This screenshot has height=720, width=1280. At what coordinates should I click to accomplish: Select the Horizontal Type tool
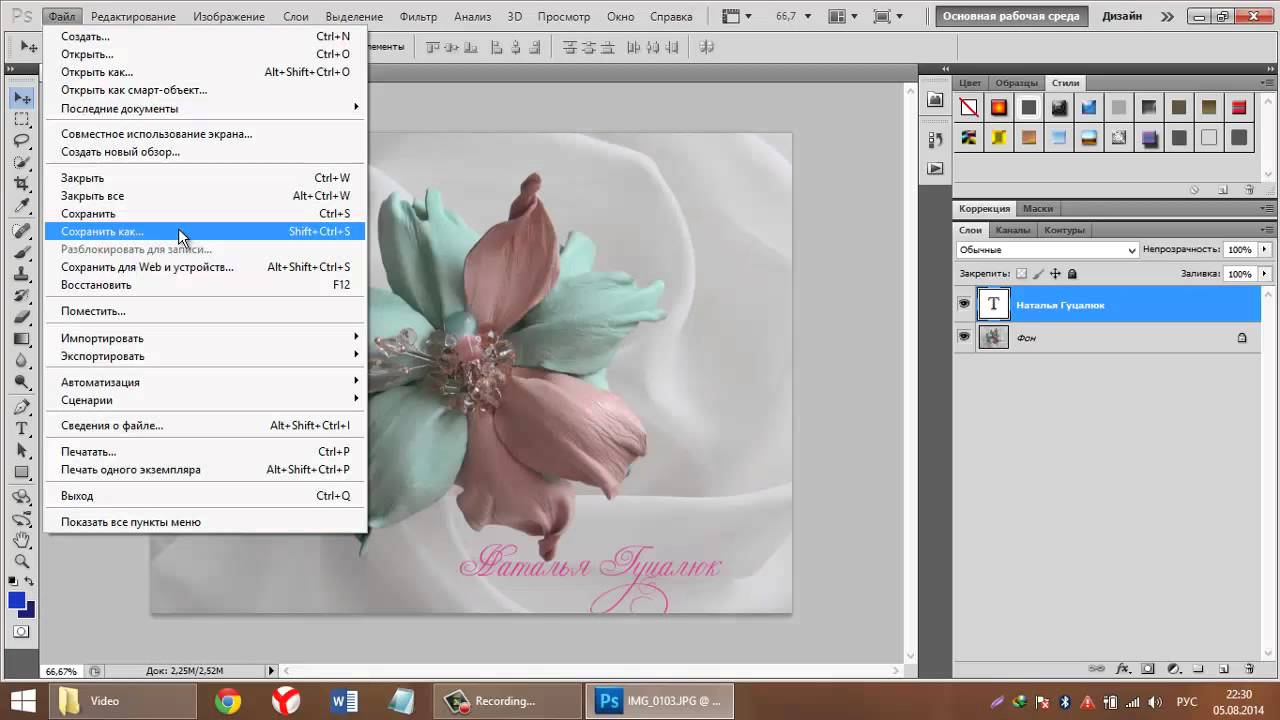21,429
